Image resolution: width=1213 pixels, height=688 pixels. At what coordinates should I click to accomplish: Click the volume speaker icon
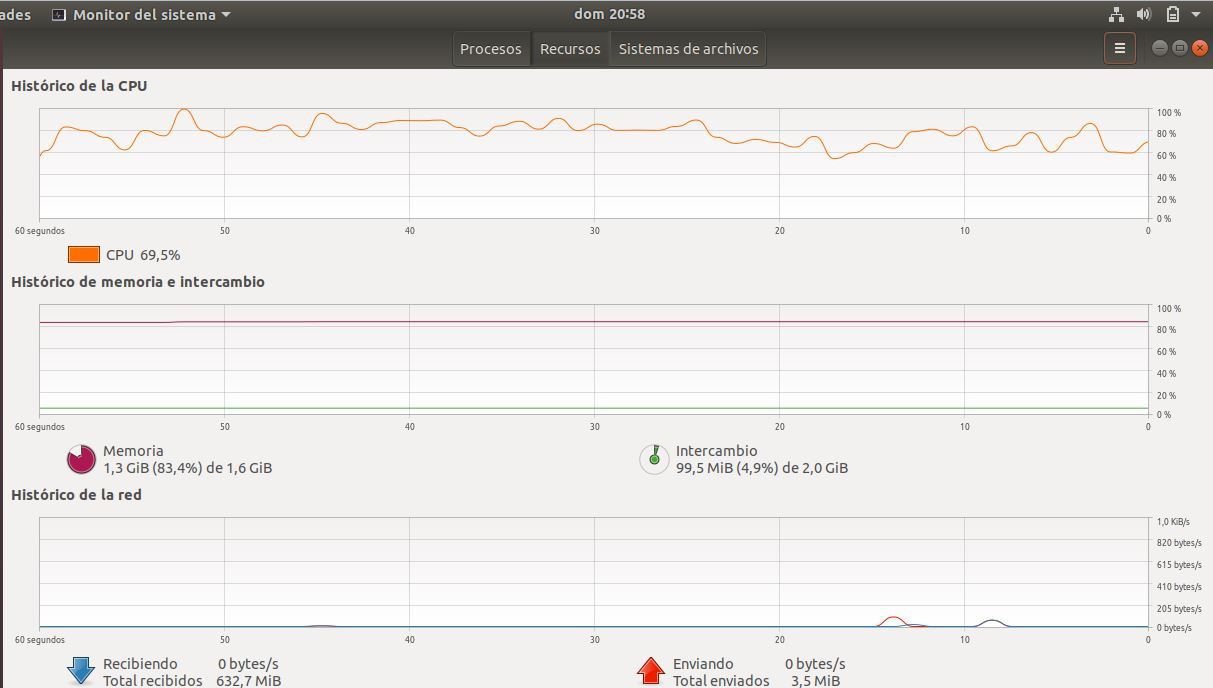1145,14
